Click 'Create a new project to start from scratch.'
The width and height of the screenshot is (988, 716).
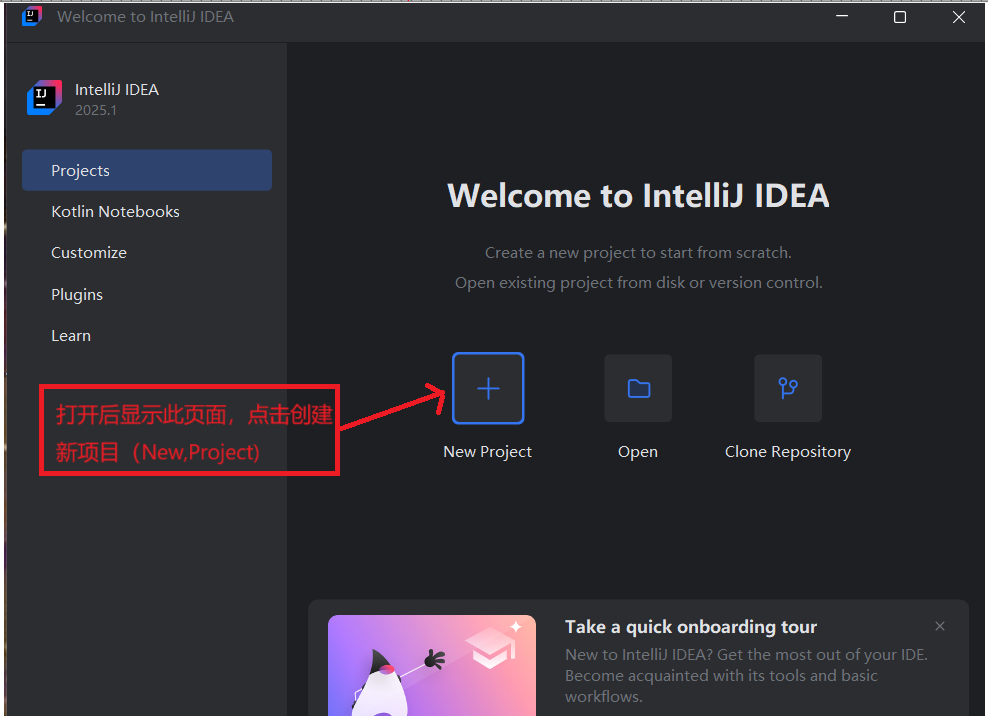coord(638,253)
